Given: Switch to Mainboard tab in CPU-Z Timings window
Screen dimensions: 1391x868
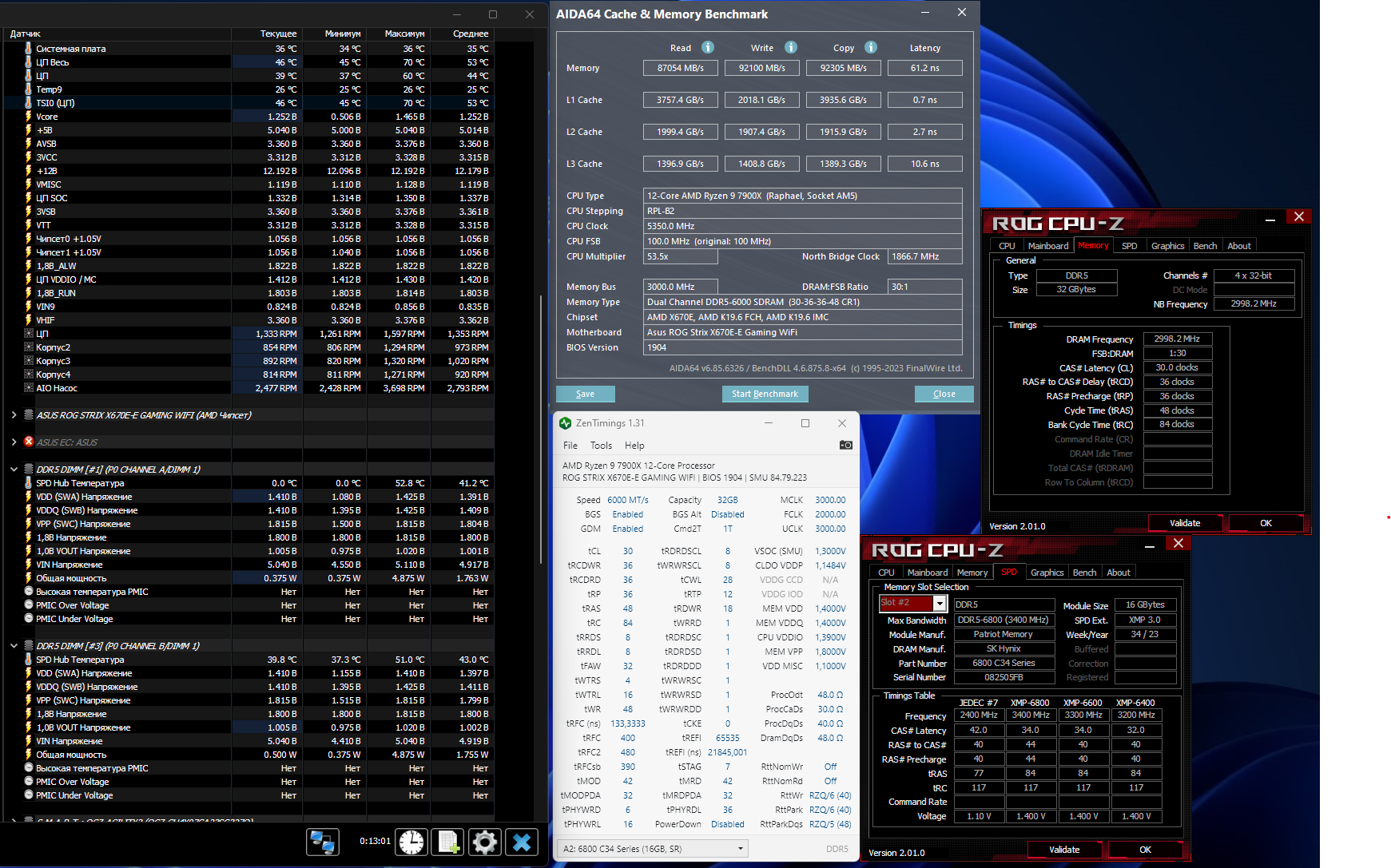Looking at the screenshot, I should pyautogui.click(x=1047, y=246).
